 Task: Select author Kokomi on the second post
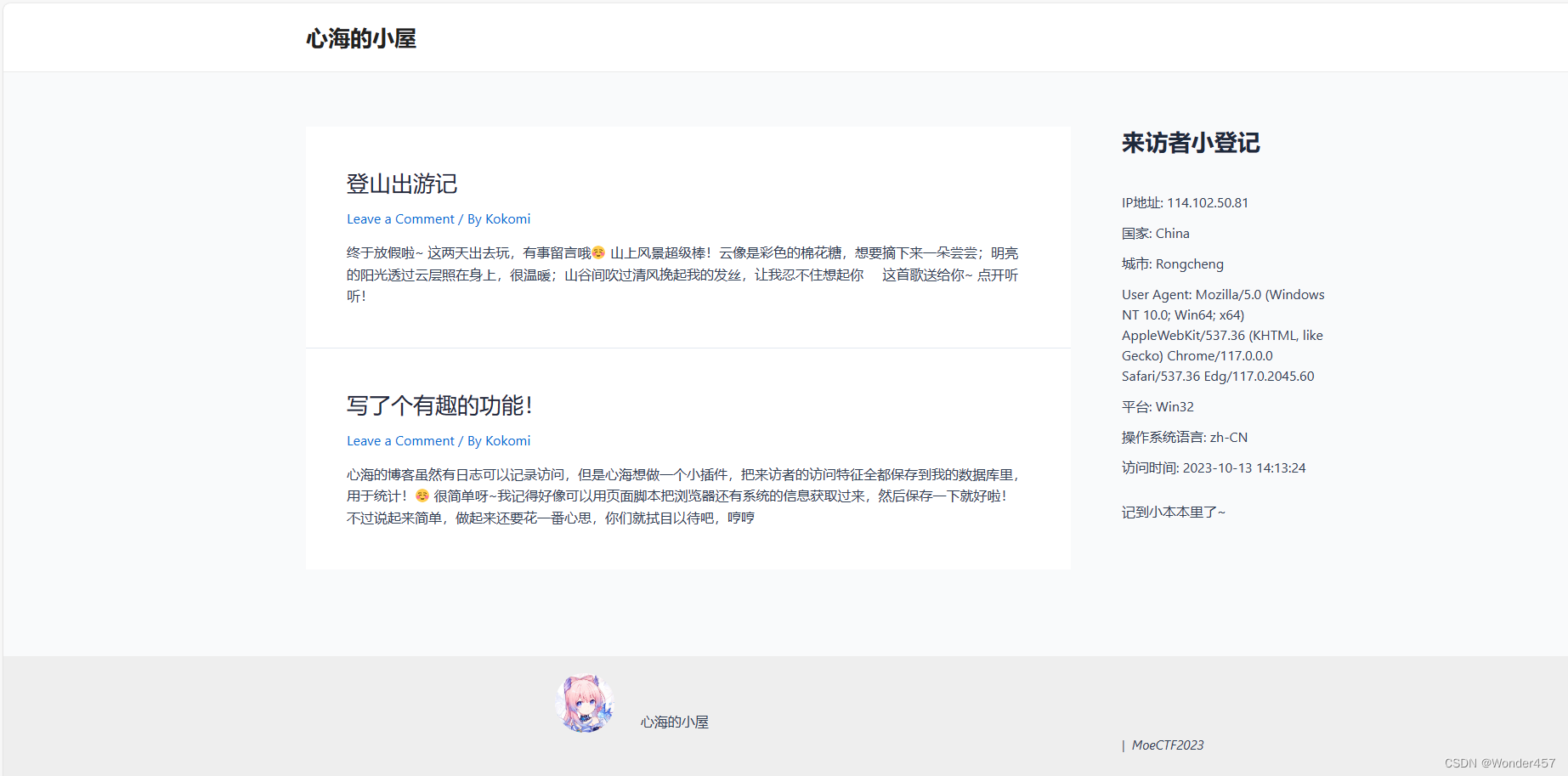click(507, 440)
